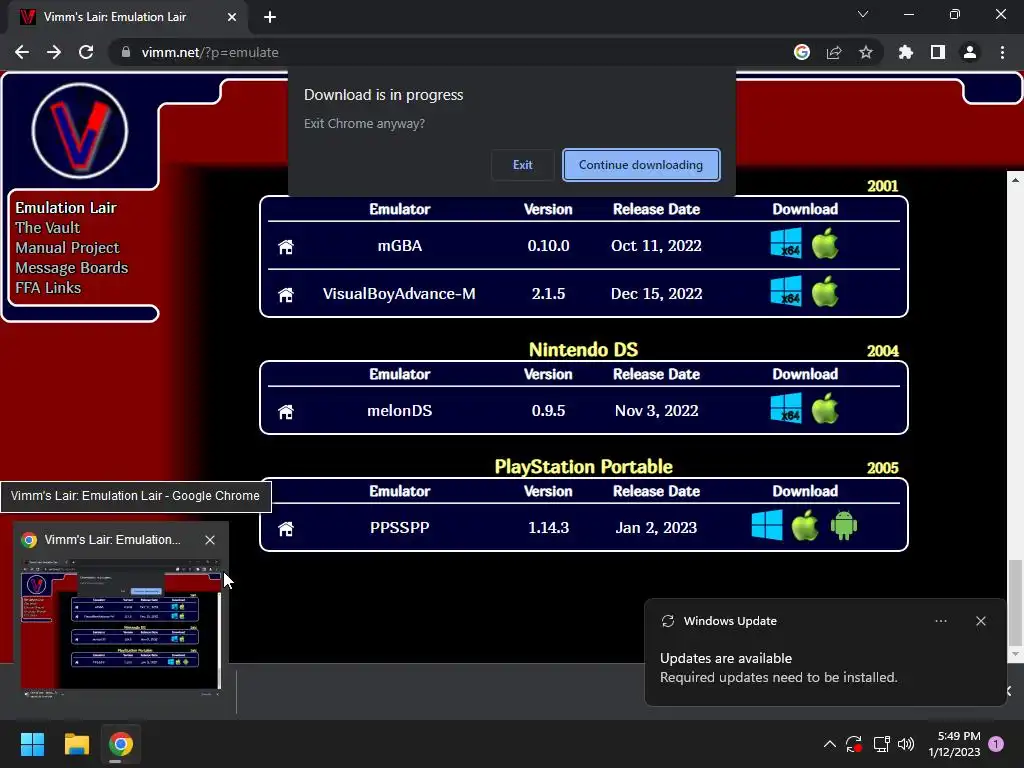Click the Vimm's Lair V logo
1024x768 pixels.
click(80, 131)
